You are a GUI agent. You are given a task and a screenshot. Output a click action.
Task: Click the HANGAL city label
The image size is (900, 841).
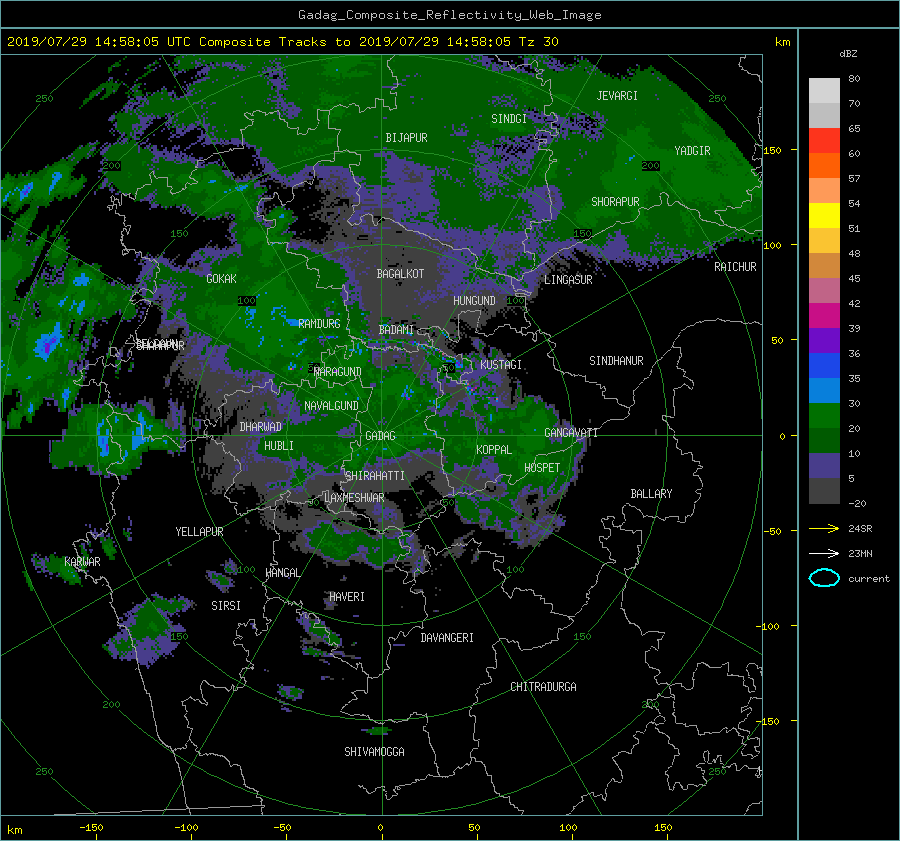[283, 573]
